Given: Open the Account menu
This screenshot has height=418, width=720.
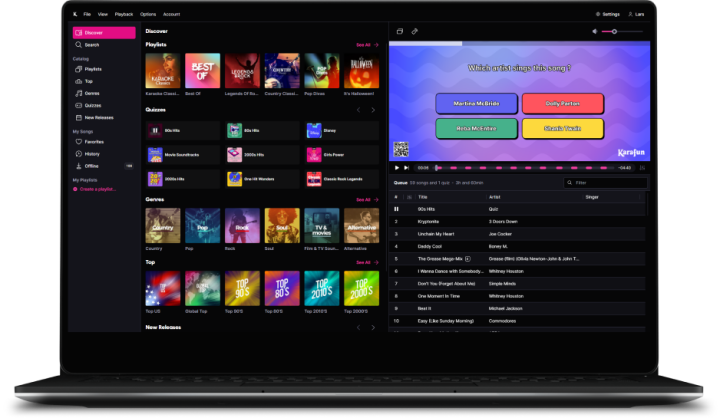Looking at the screenshot, I should (x=171, y=14).
